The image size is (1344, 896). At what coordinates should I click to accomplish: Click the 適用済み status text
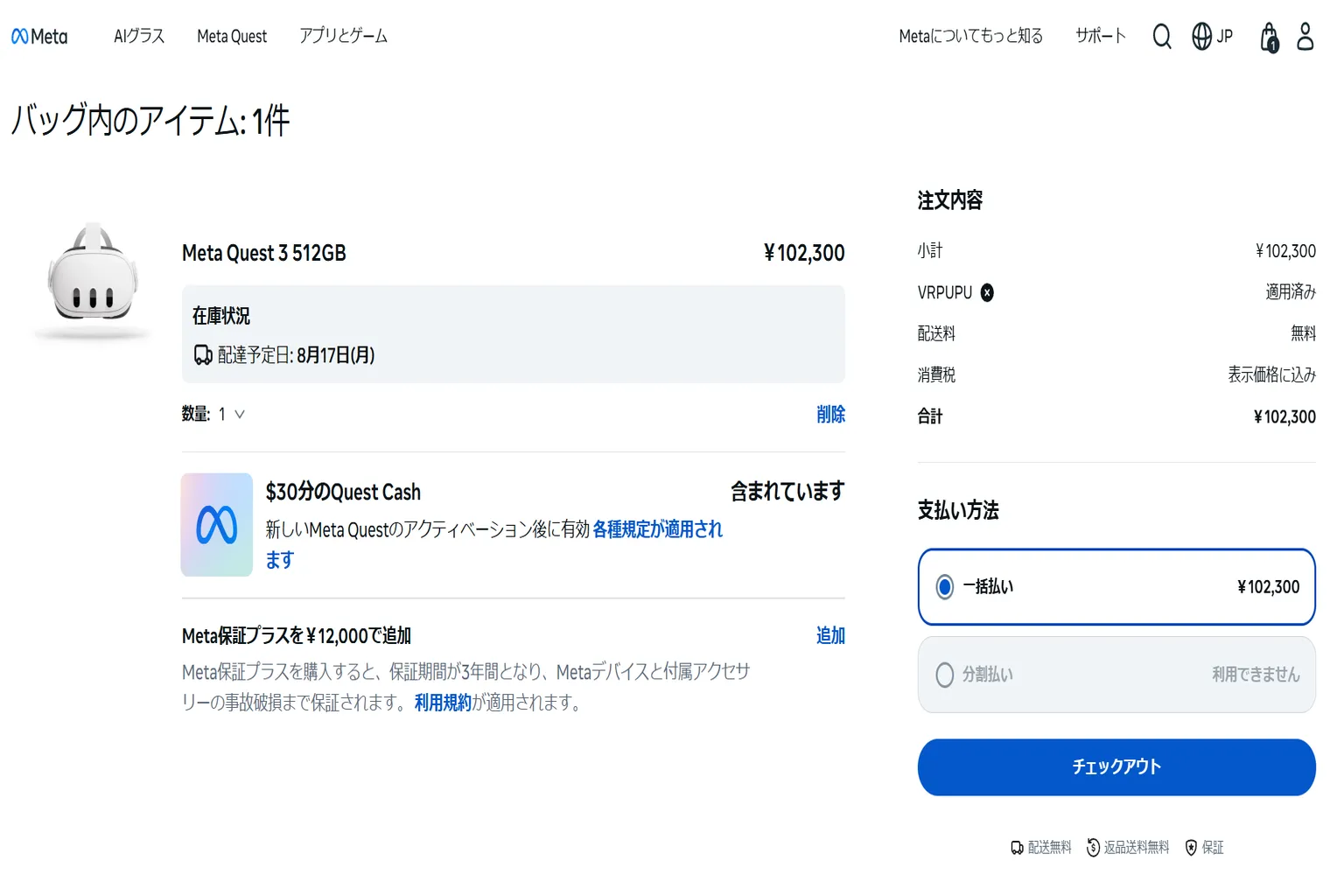pyautogui.click(x=1291, y=291)
